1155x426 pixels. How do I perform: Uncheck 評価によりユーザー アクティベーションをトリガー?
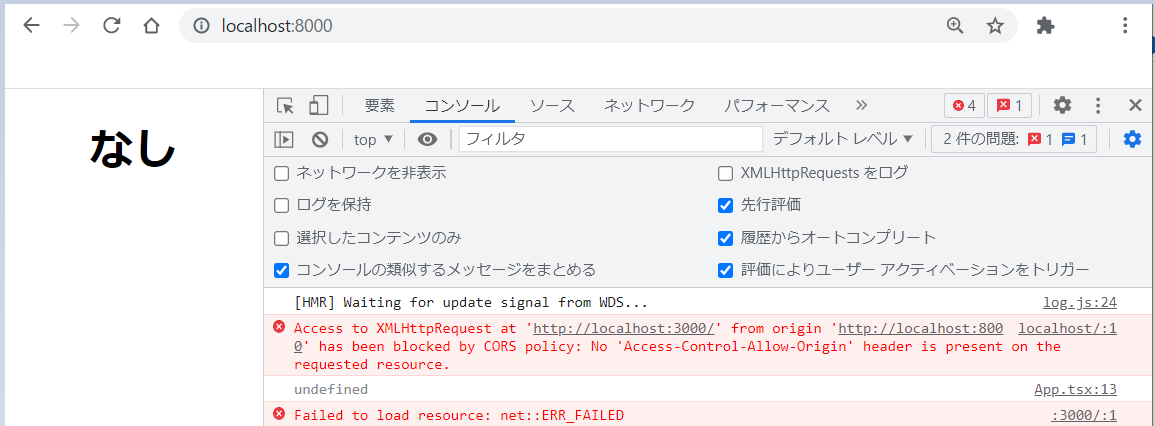(x=726, y=270)
